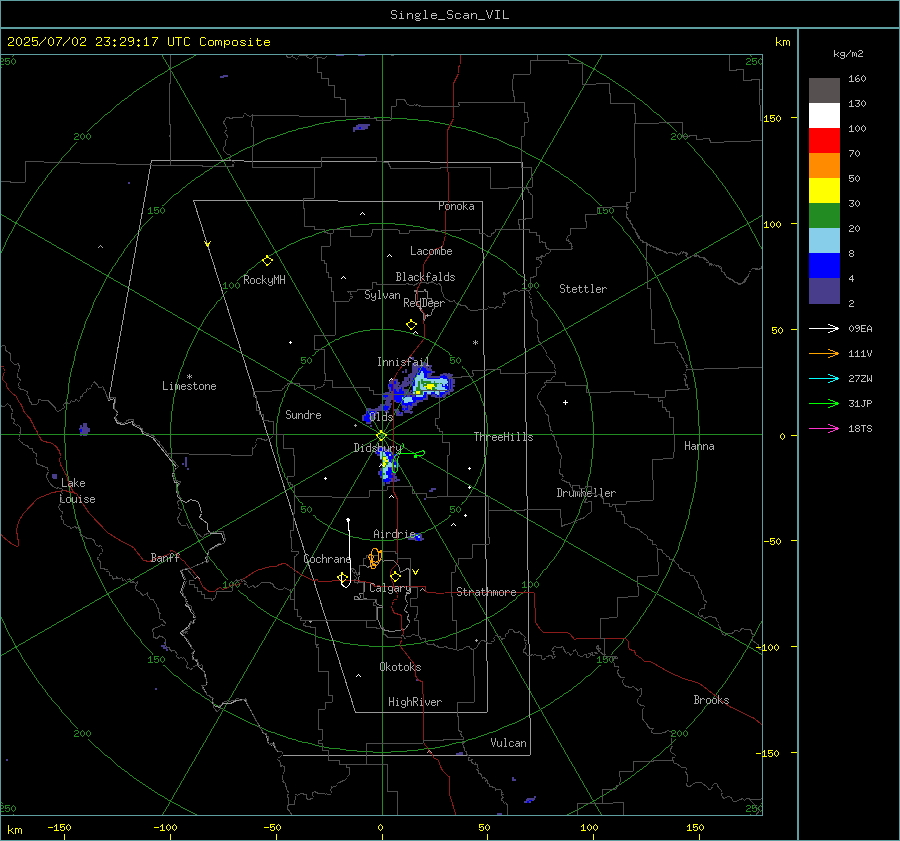Click the Banff town label
The width and height of the screenshot is (900, 841).
coord(165,558)
